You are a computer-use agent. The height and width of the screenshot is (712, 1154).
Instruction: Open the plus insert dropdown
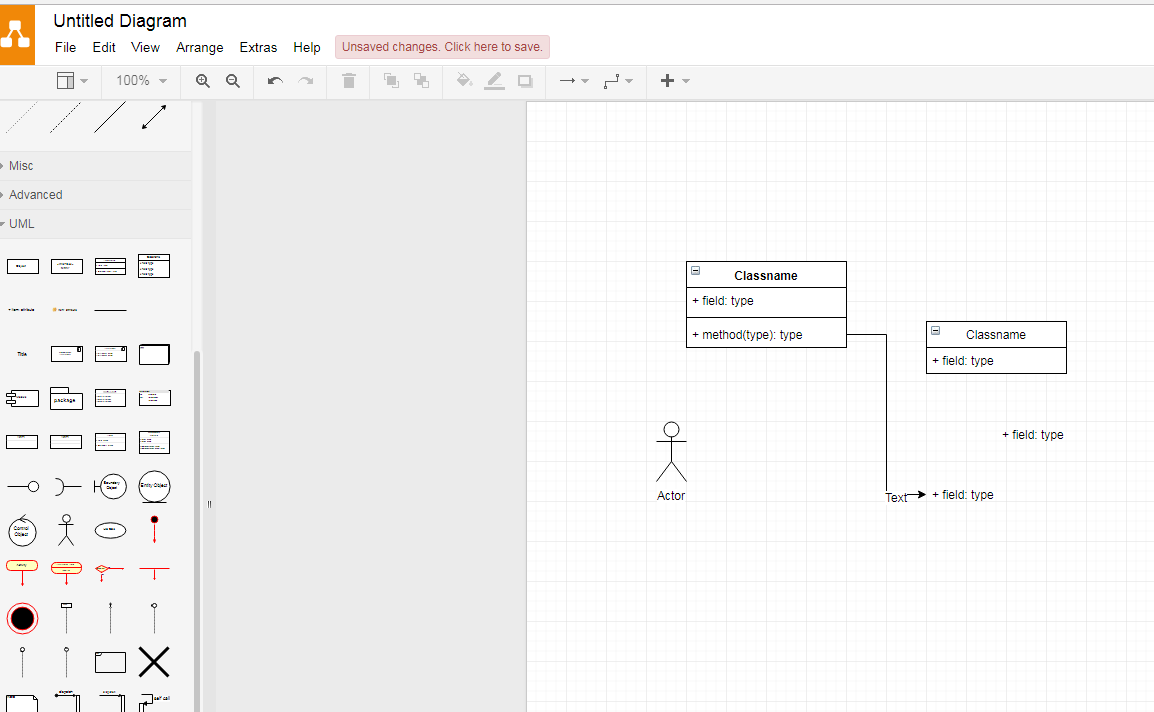tap(675, 81)
